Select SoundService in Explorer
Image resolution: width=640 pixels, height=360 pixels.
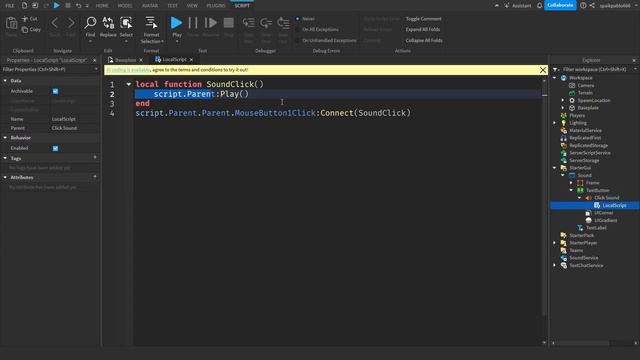point(584,258)
